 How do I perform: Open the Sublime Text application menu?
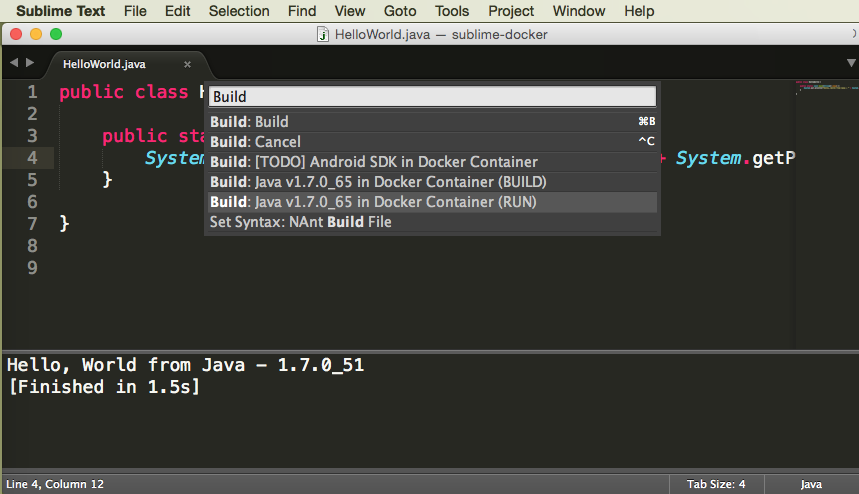pyautogui.click(x=60, y=11)
